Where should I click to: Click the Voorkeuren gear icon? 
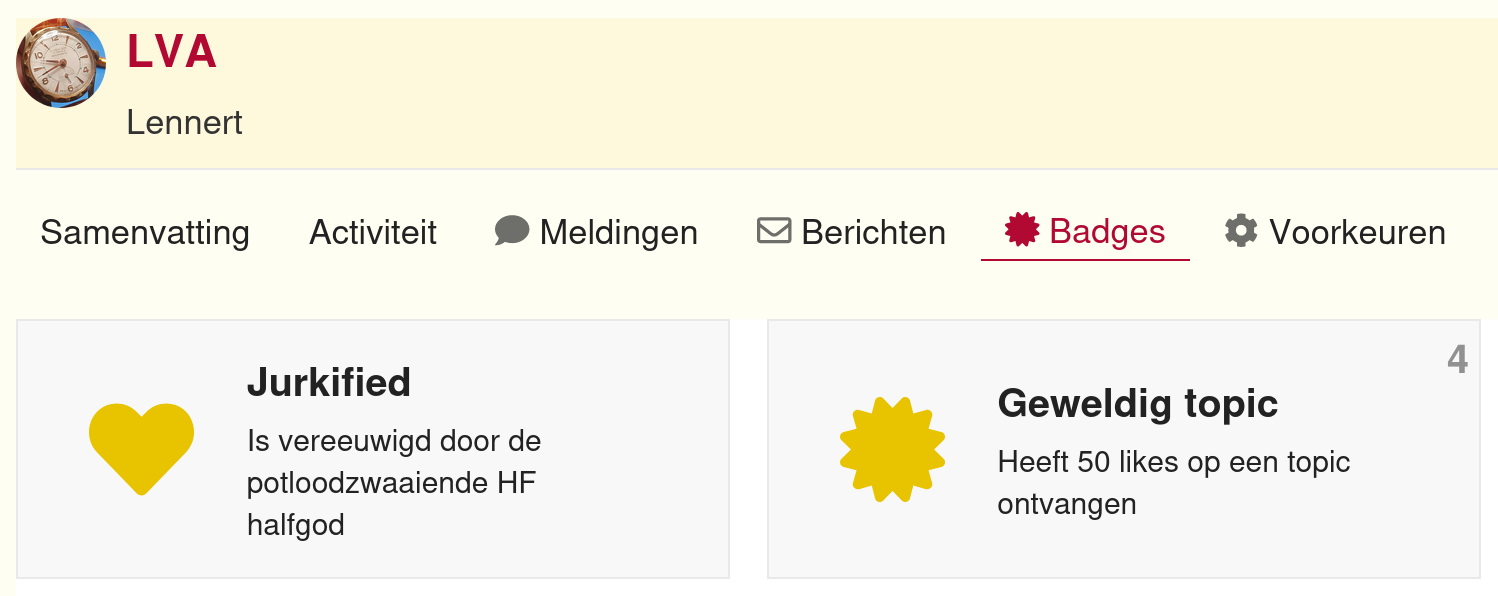pos(1241,231)
